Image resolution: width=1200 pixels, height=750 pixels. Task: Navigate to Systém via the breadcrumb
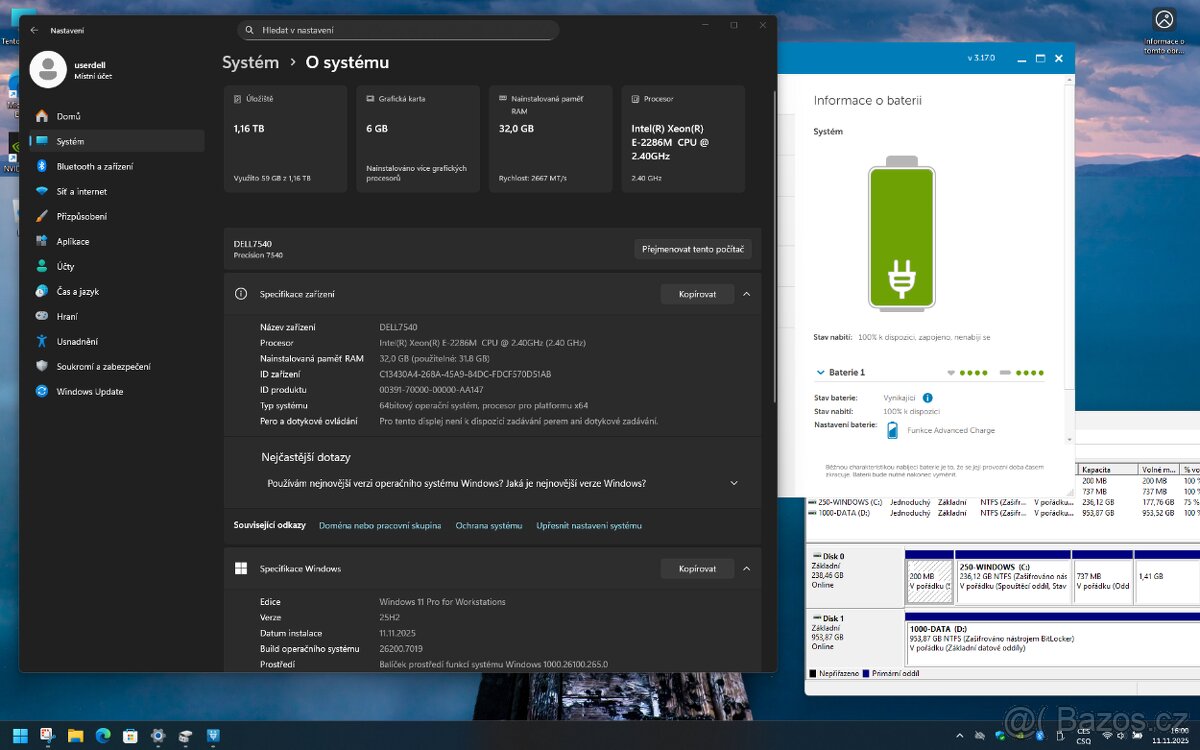tap(250, 62)
